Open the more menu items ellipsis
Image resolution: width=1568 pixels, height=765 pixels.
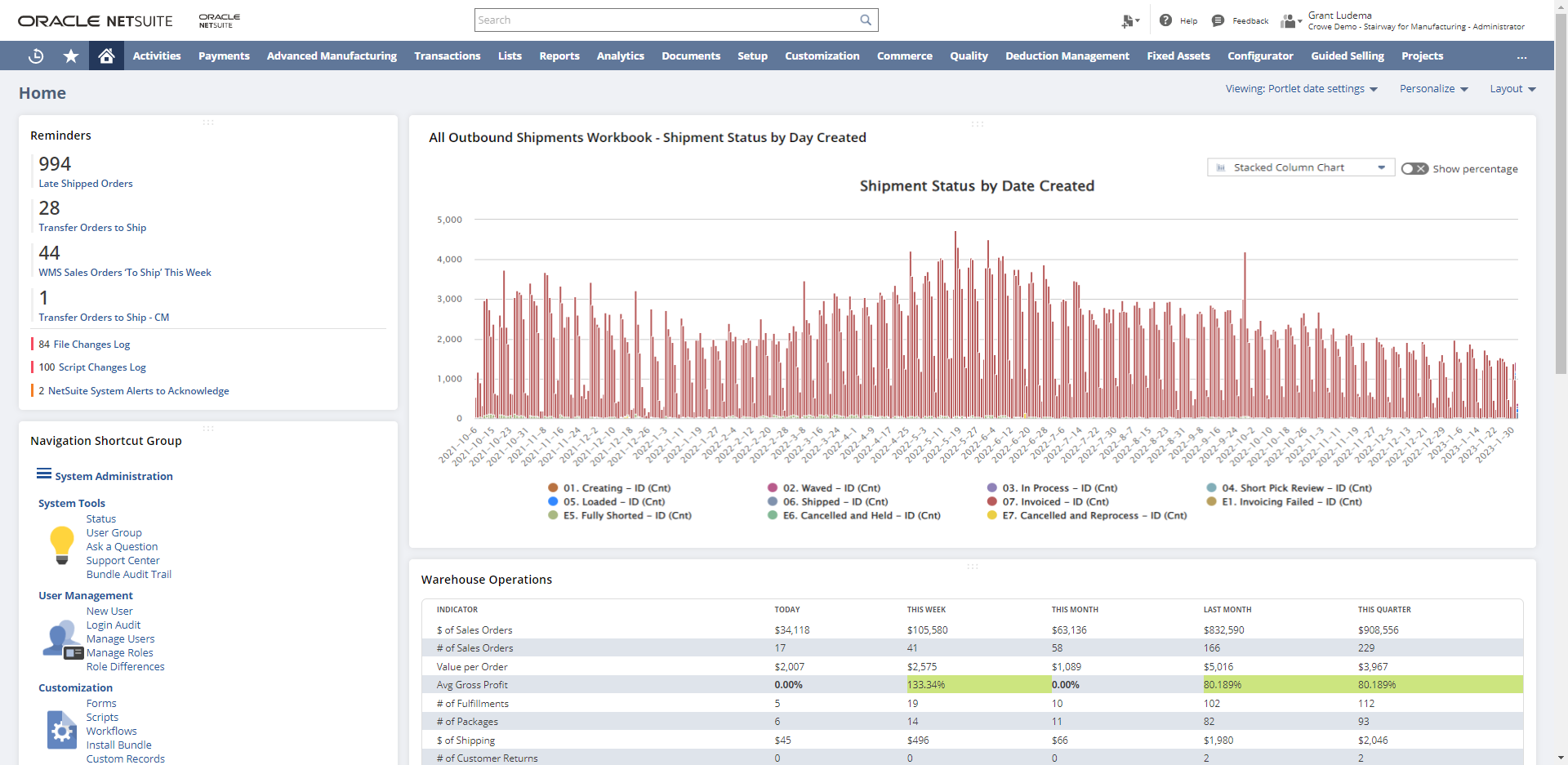tap(1521, 57)
